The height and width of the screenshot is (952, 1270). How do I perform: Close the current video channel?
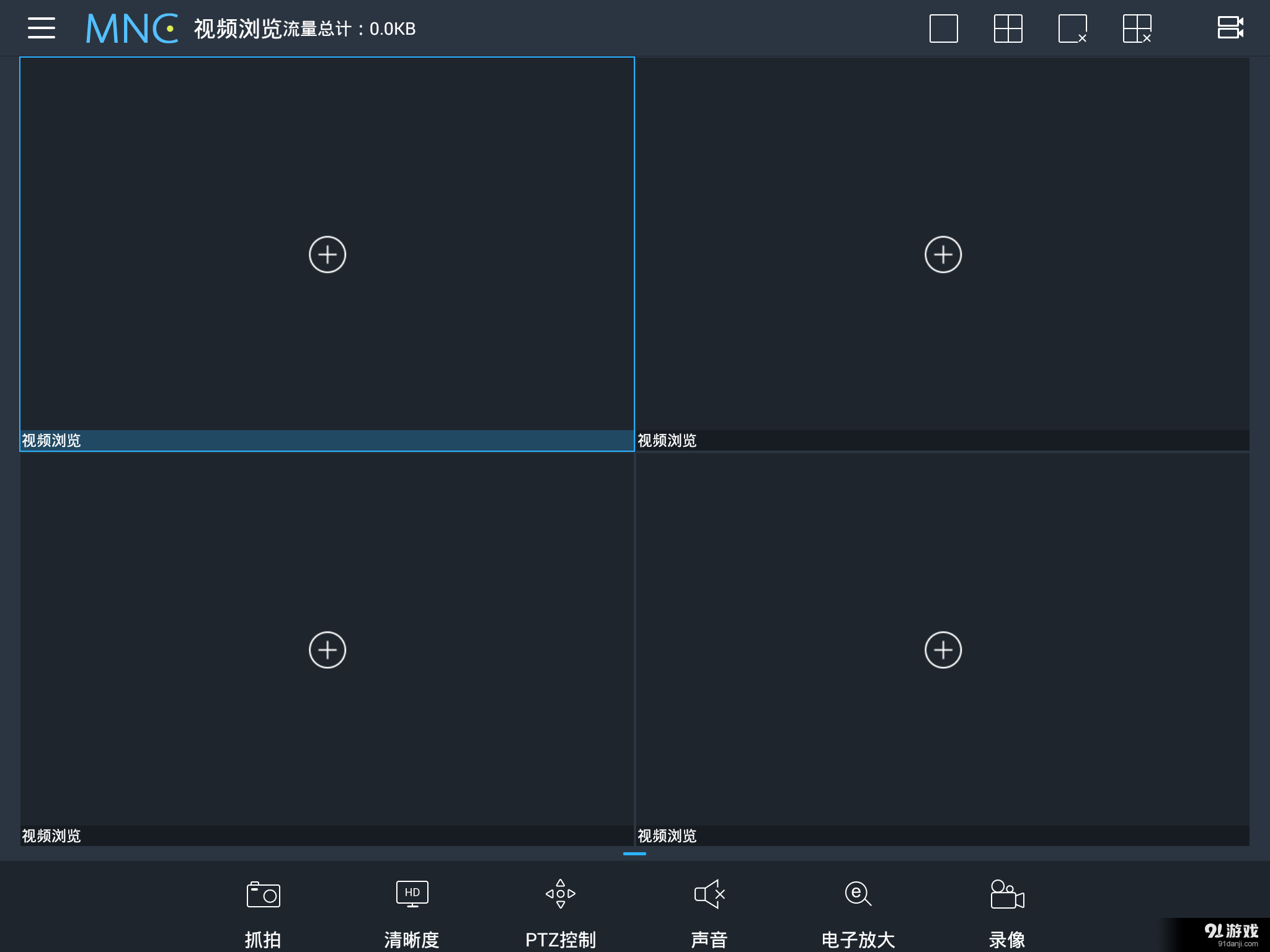[1072, 28]
